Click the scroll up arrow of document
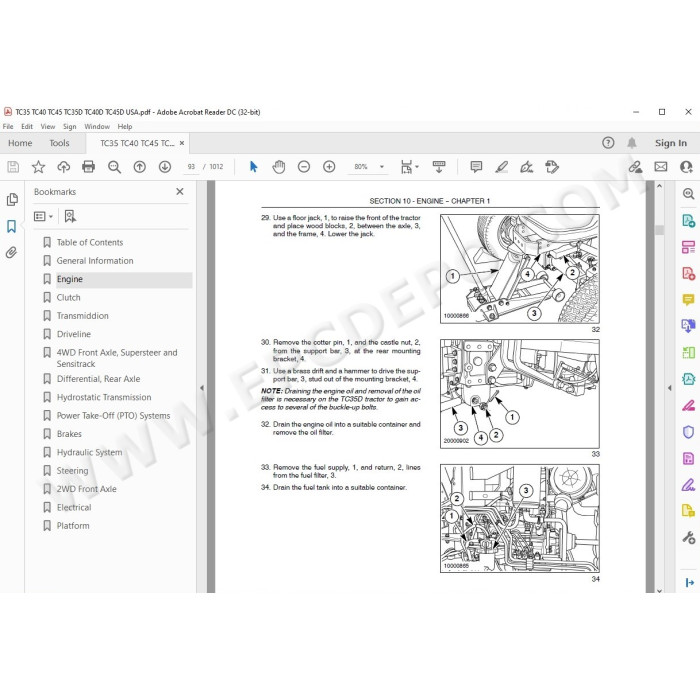Screen dimensions: 700x700 coord(659,185)
